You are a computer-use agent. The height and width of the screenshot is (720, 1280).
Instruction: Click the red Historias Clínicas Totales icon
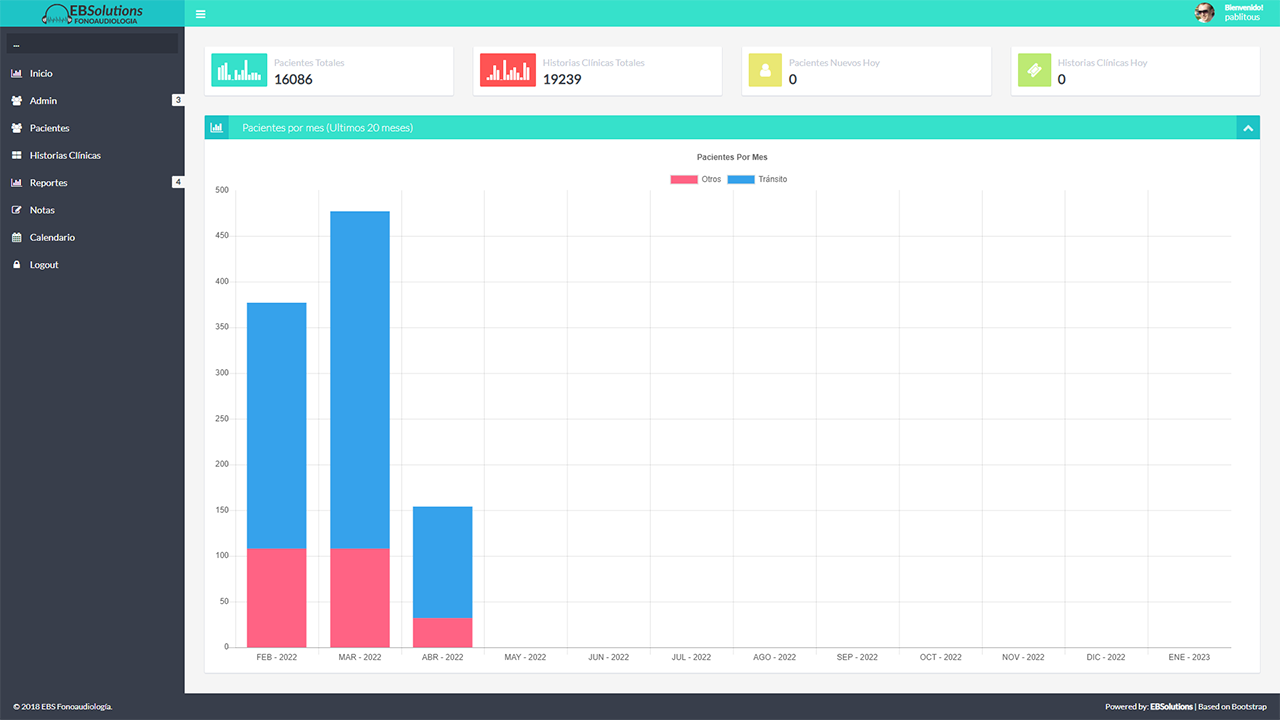click(508, 70)
